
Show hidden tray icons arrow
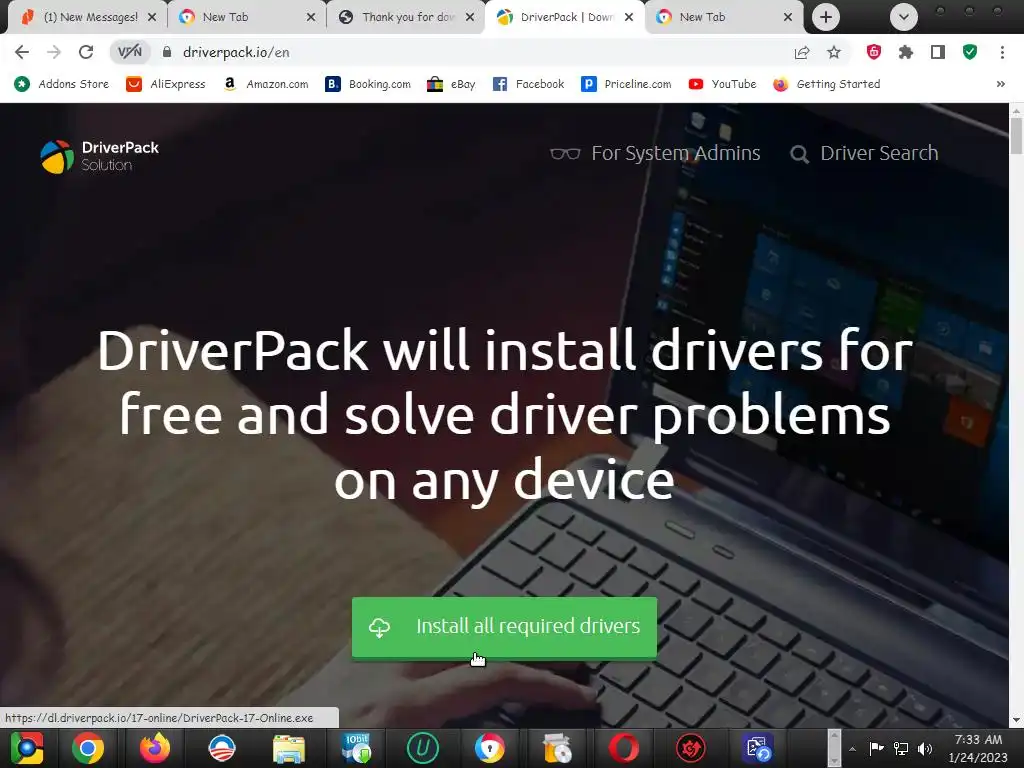point(852,749)
